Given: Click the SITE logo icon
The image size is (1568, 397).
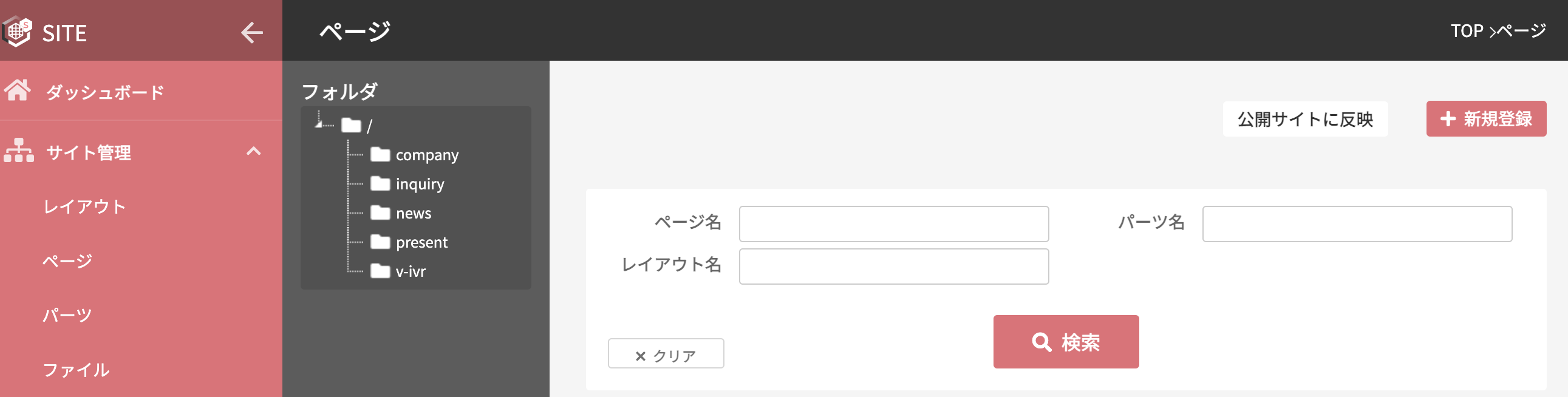Looking at the screenshot, I should point(17,32).
